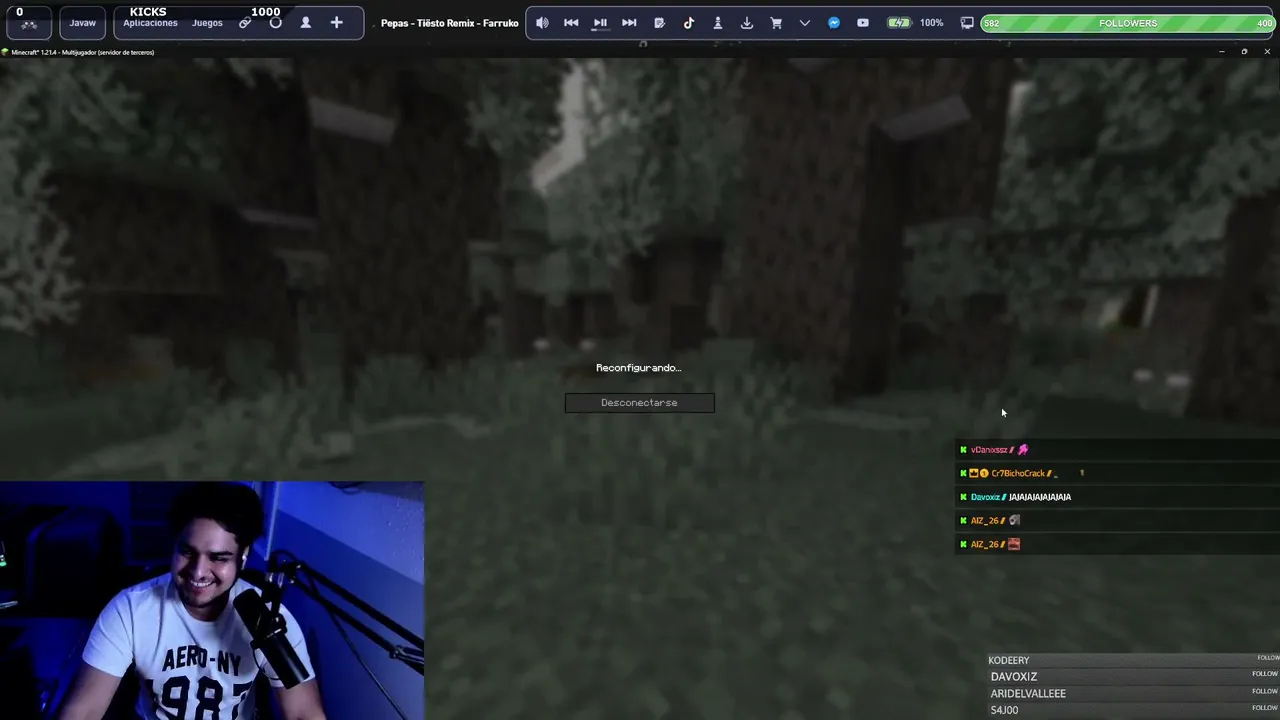This screenshot has width=1280, height=720.
Task: Click Cr7BichoCrack username in chat
Action: [1017, 473]
